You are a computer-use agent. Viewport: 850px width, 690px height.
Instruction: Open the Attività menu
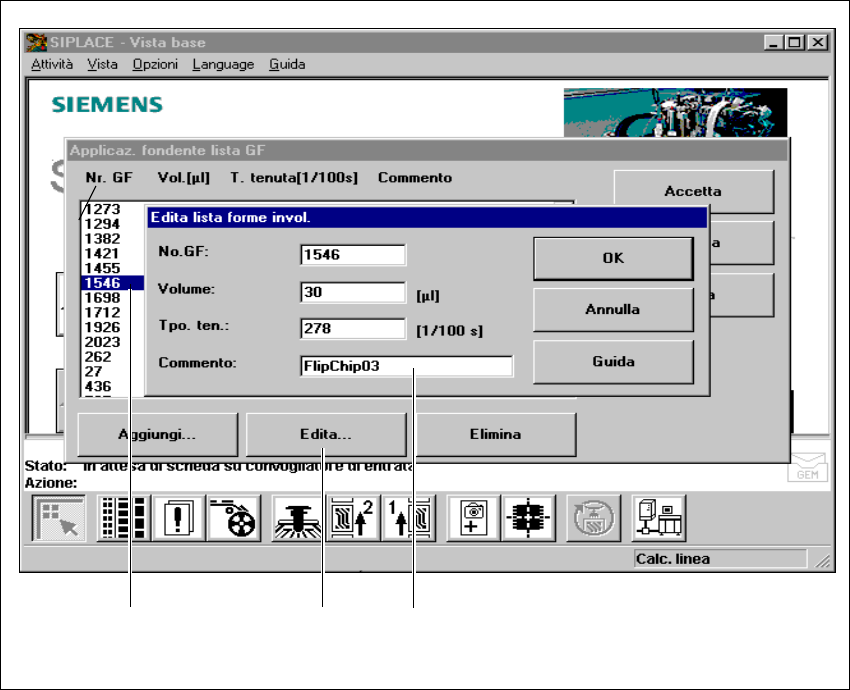[x=52, y=64]
